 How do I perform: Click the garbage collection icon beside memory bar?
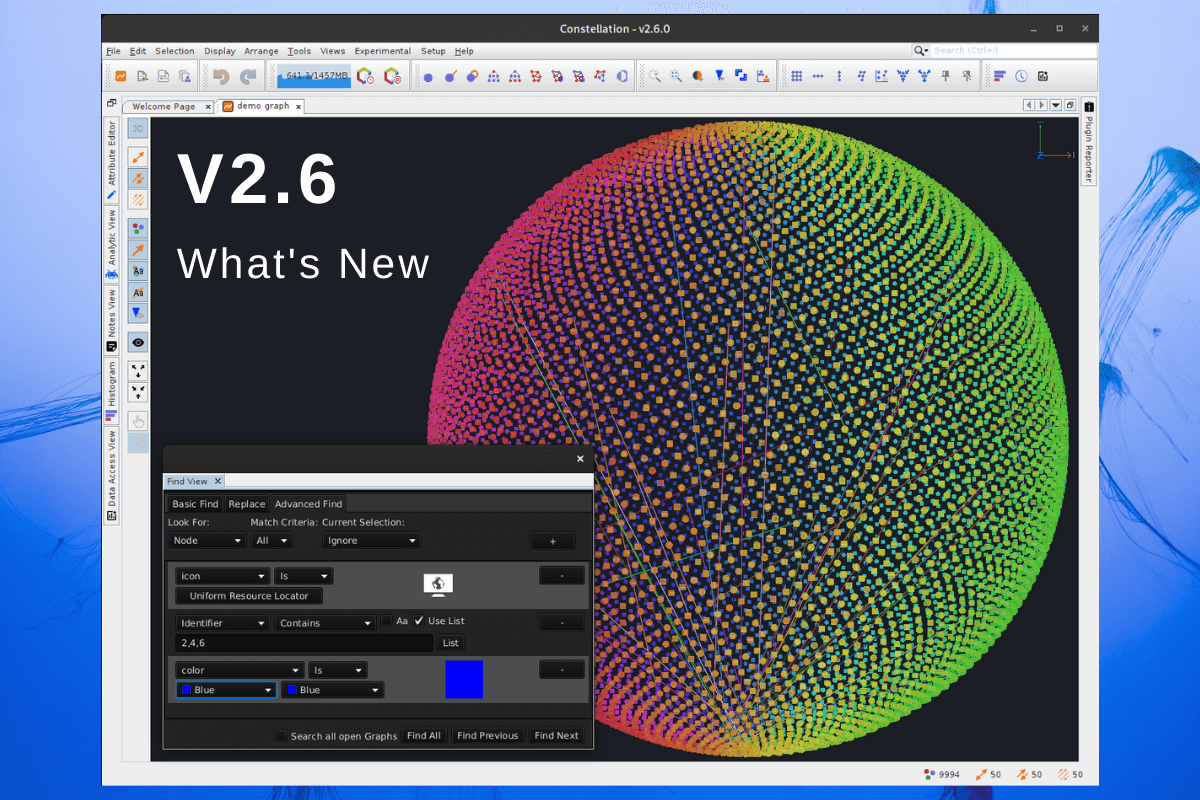(x=365, y=76)
